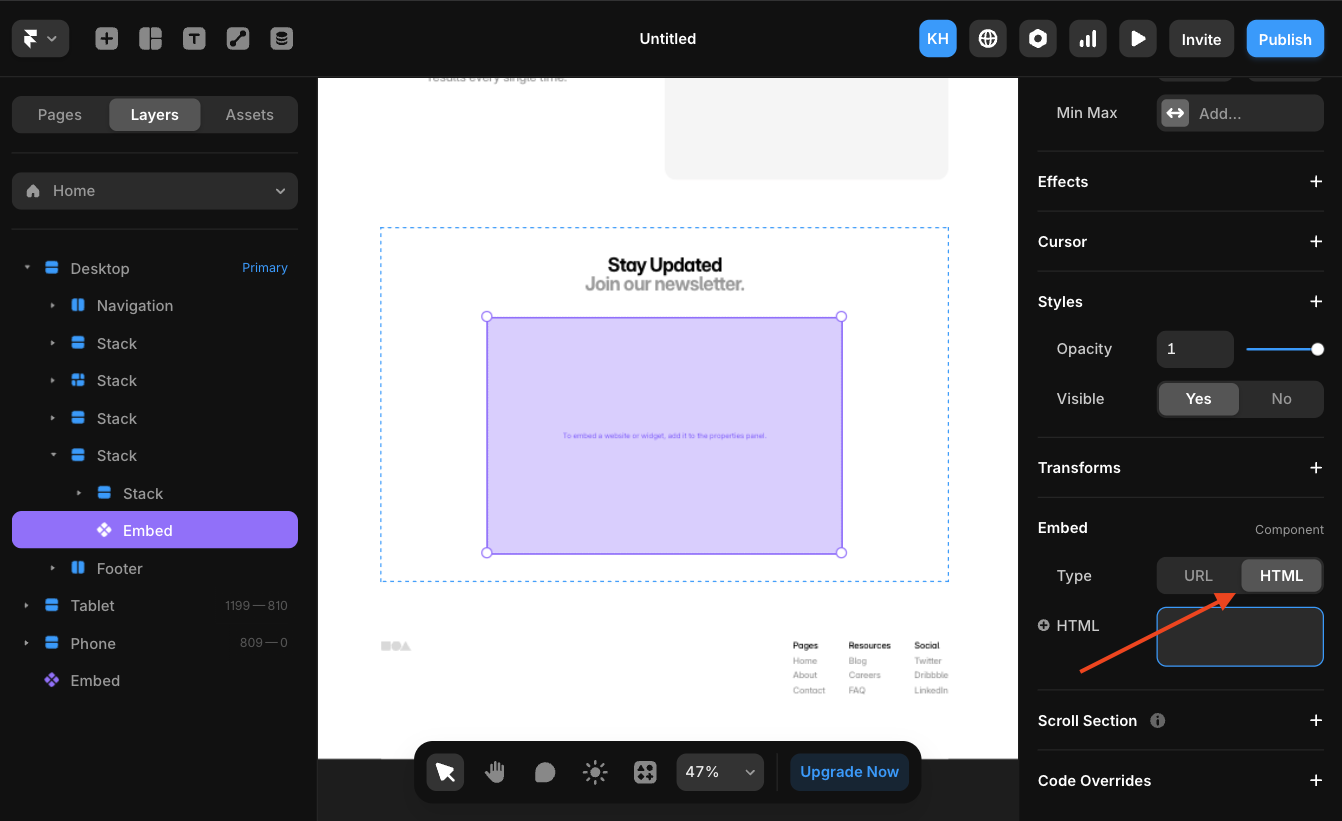This screenshot has width=1342, height=821.
Task: Open the analytics bar chart icon
Action: pyautogui.click(x=1088, y=38)
